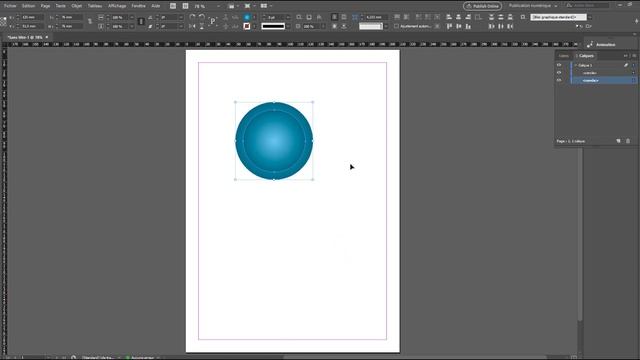
Task: Open the Affichage menu
Action: point(117,6)
